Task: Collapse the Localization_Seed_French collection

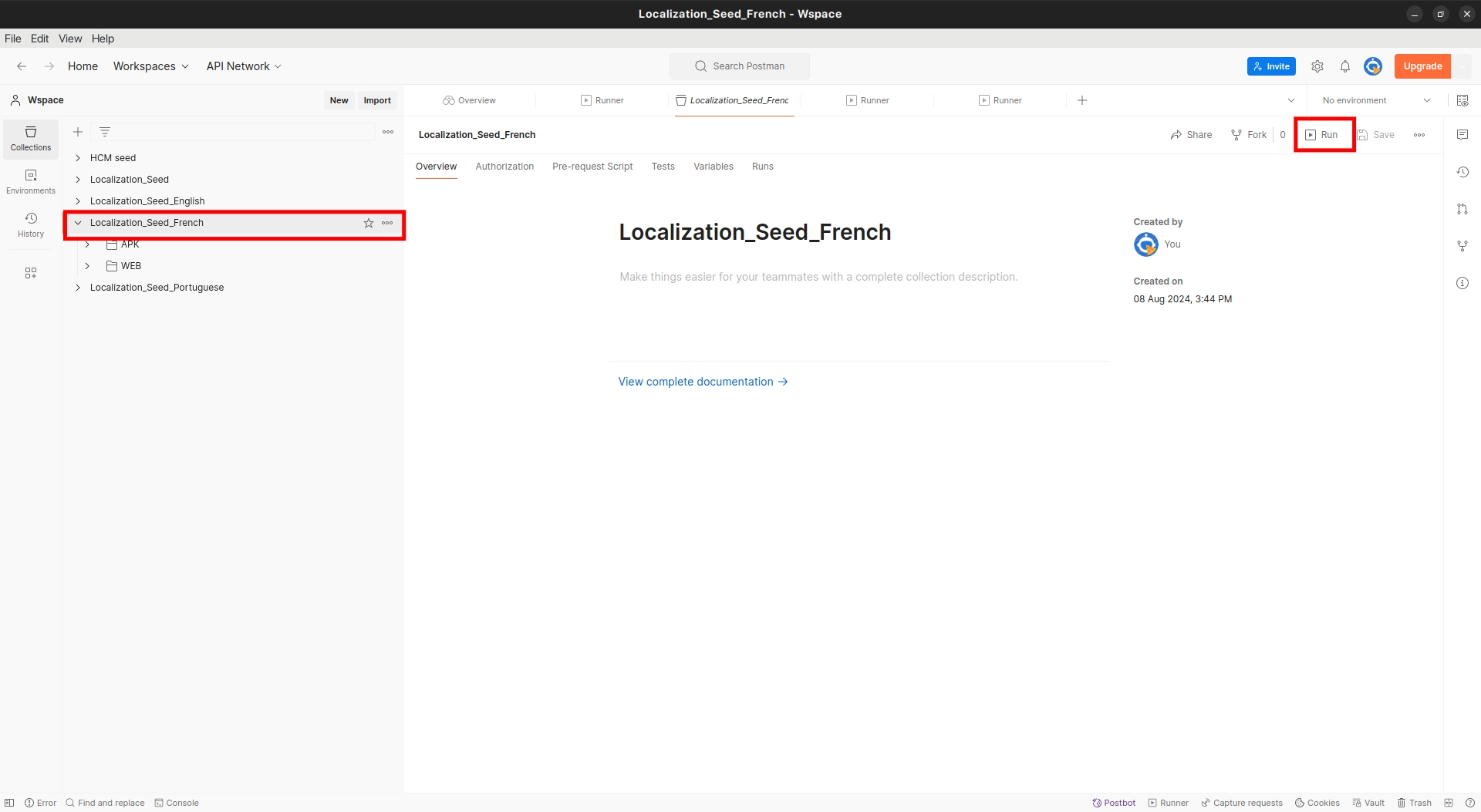Action: pyautogui.click(x=78, y=223)
